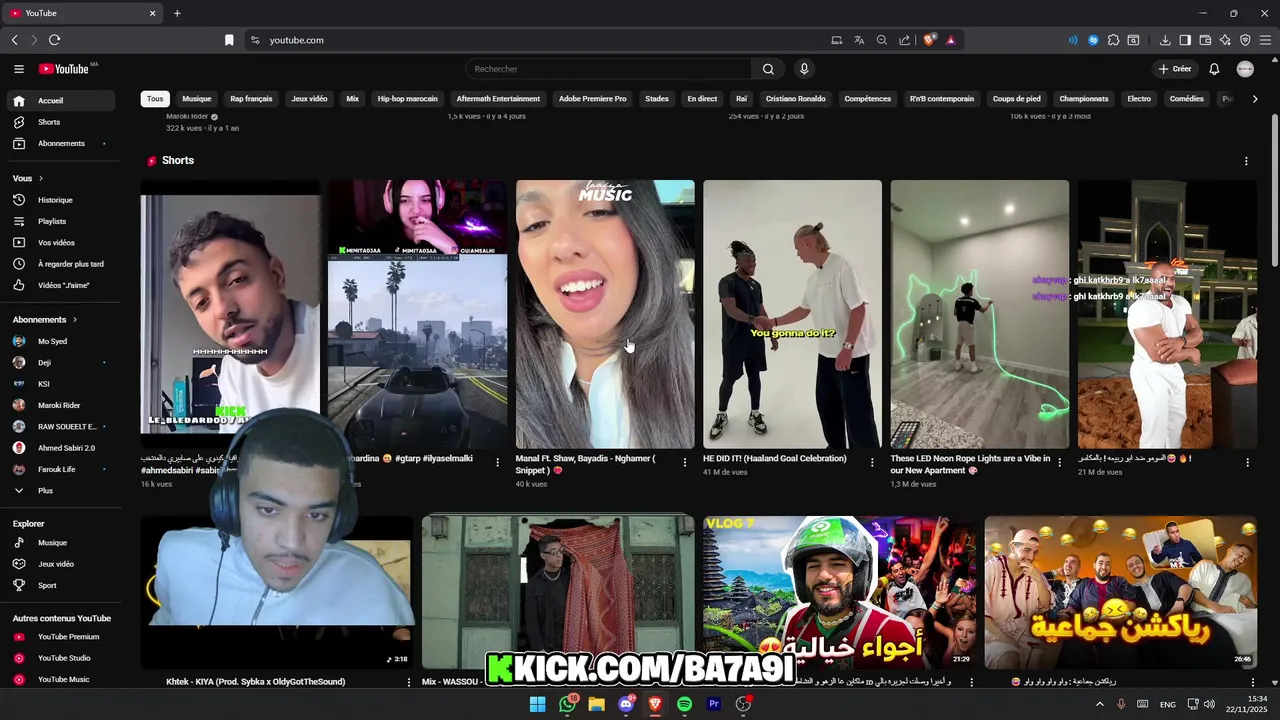Open Premiere Pro from the taskbar

[x=714, y=704]
